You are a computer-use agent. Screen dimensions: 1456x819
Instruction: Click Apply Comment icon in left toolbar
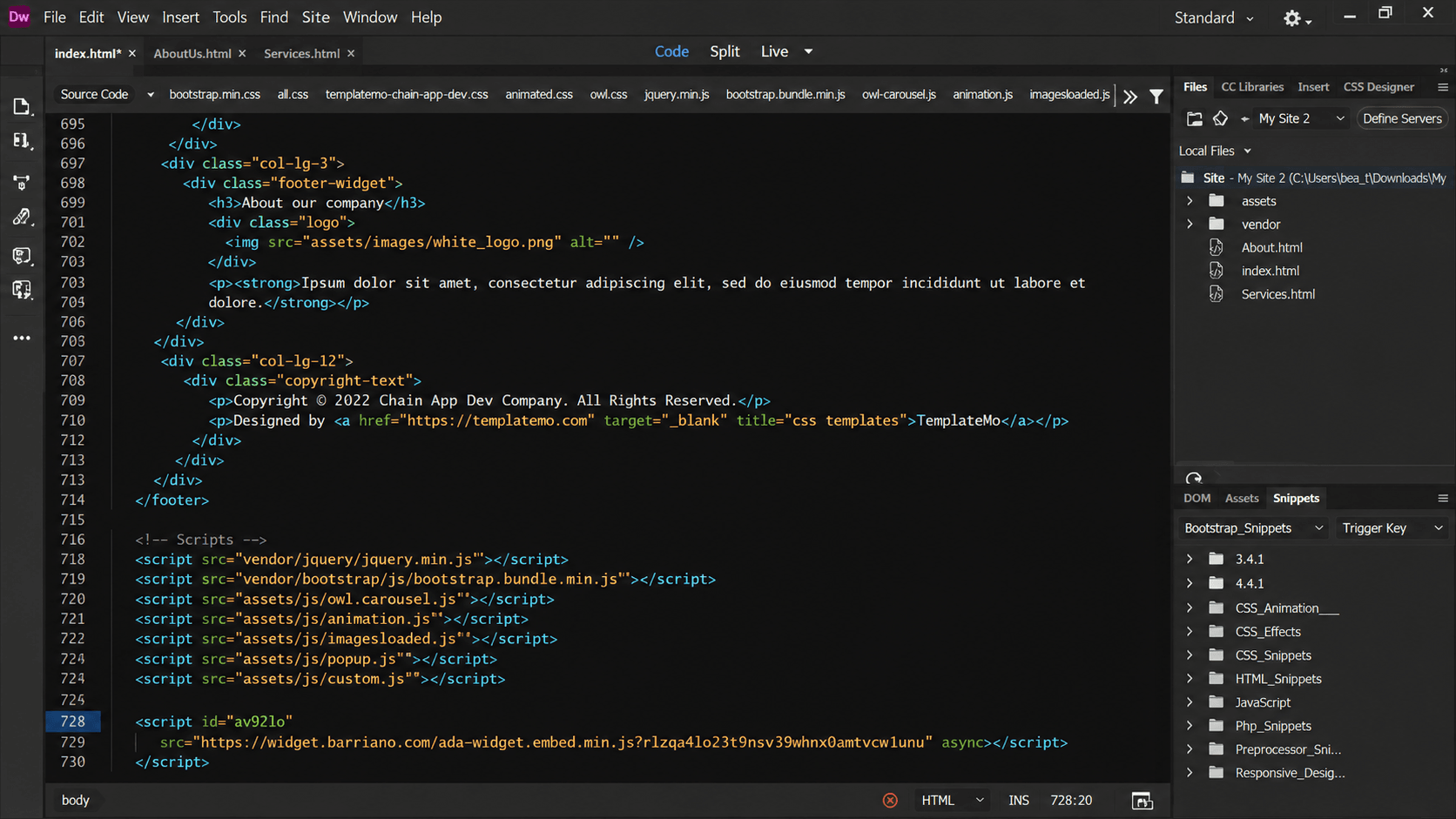click(22, 255)
